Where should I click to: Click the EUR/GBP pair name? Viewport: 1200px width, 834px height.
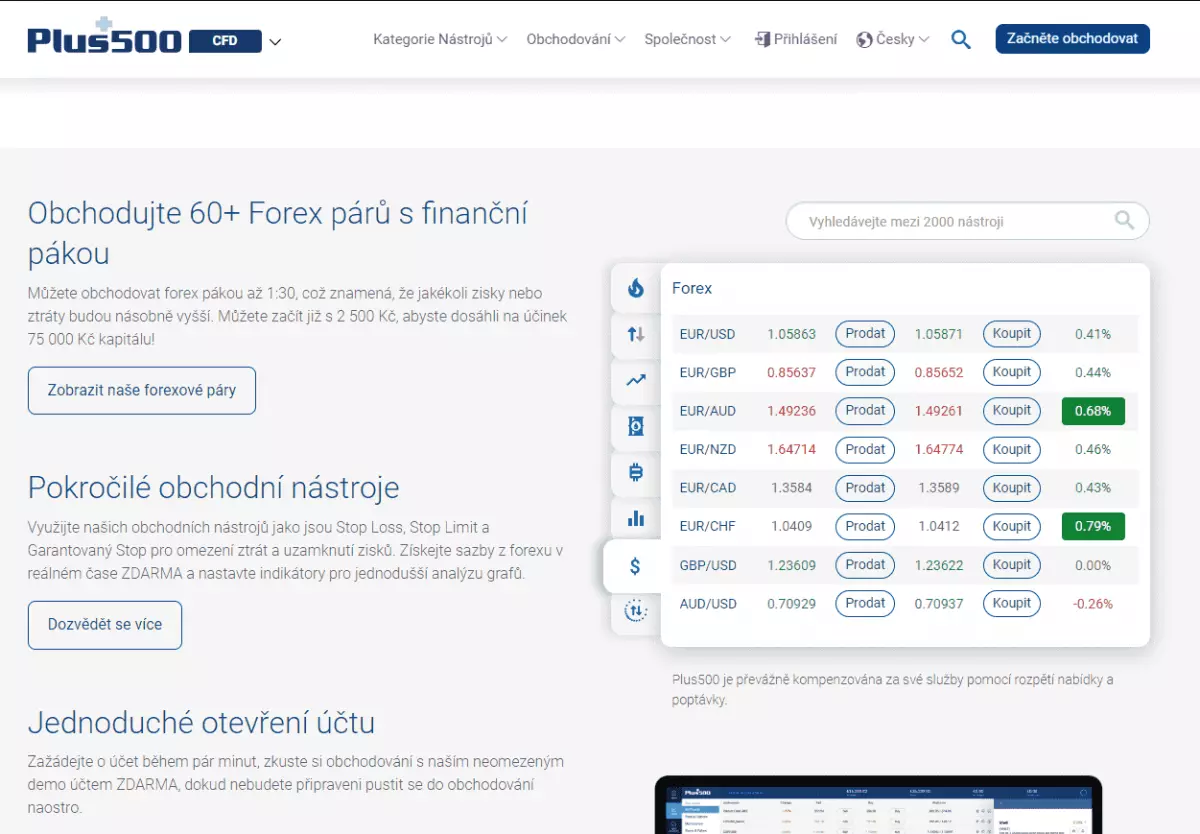coord(707,373)
